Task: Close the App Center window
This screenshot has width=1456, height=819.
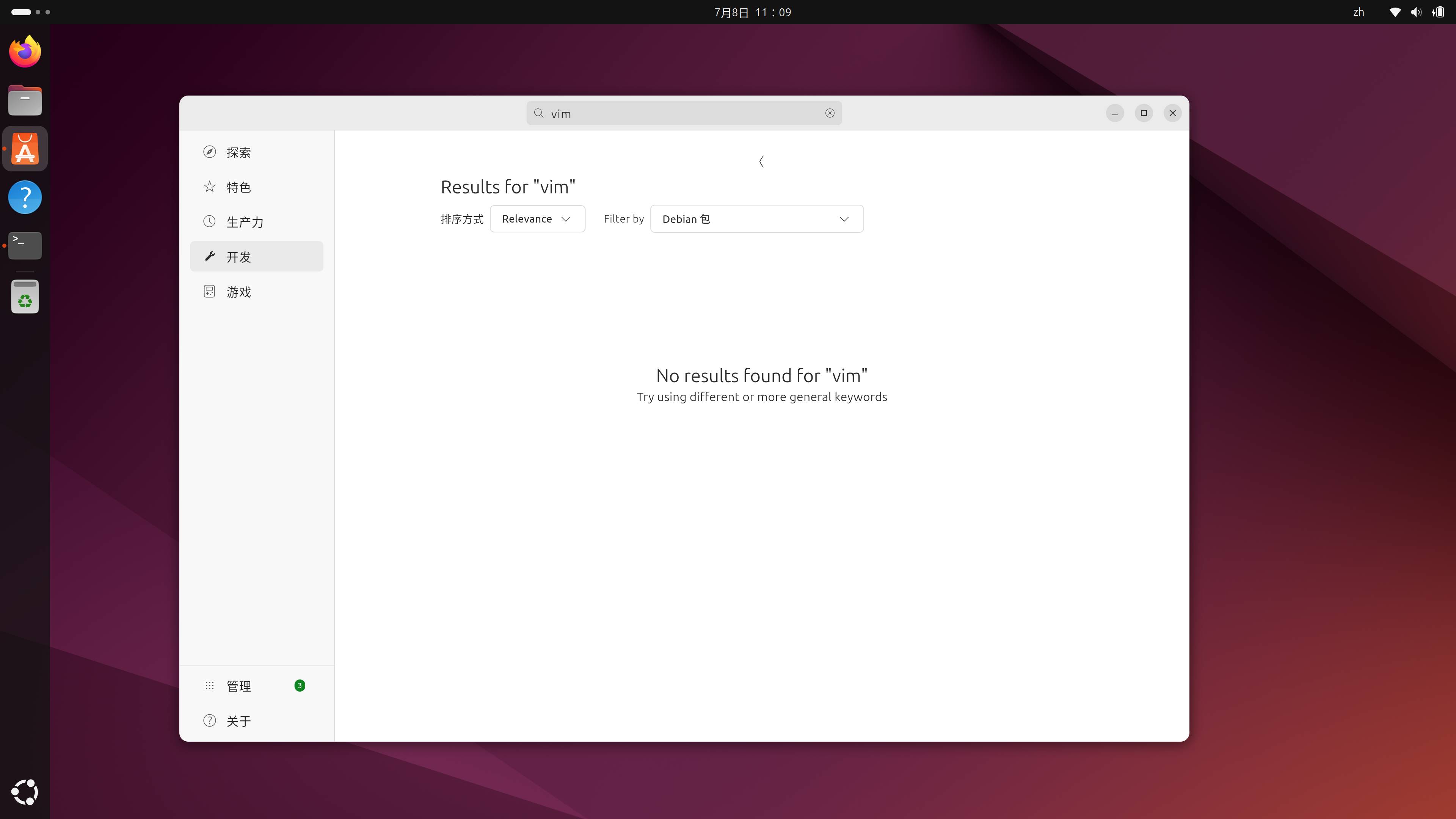Action: (1173, 113)
